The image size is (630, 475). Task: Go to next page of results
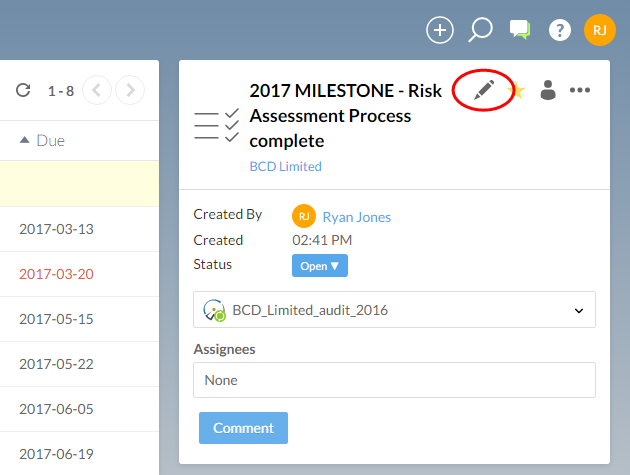(x=130, y=91)
